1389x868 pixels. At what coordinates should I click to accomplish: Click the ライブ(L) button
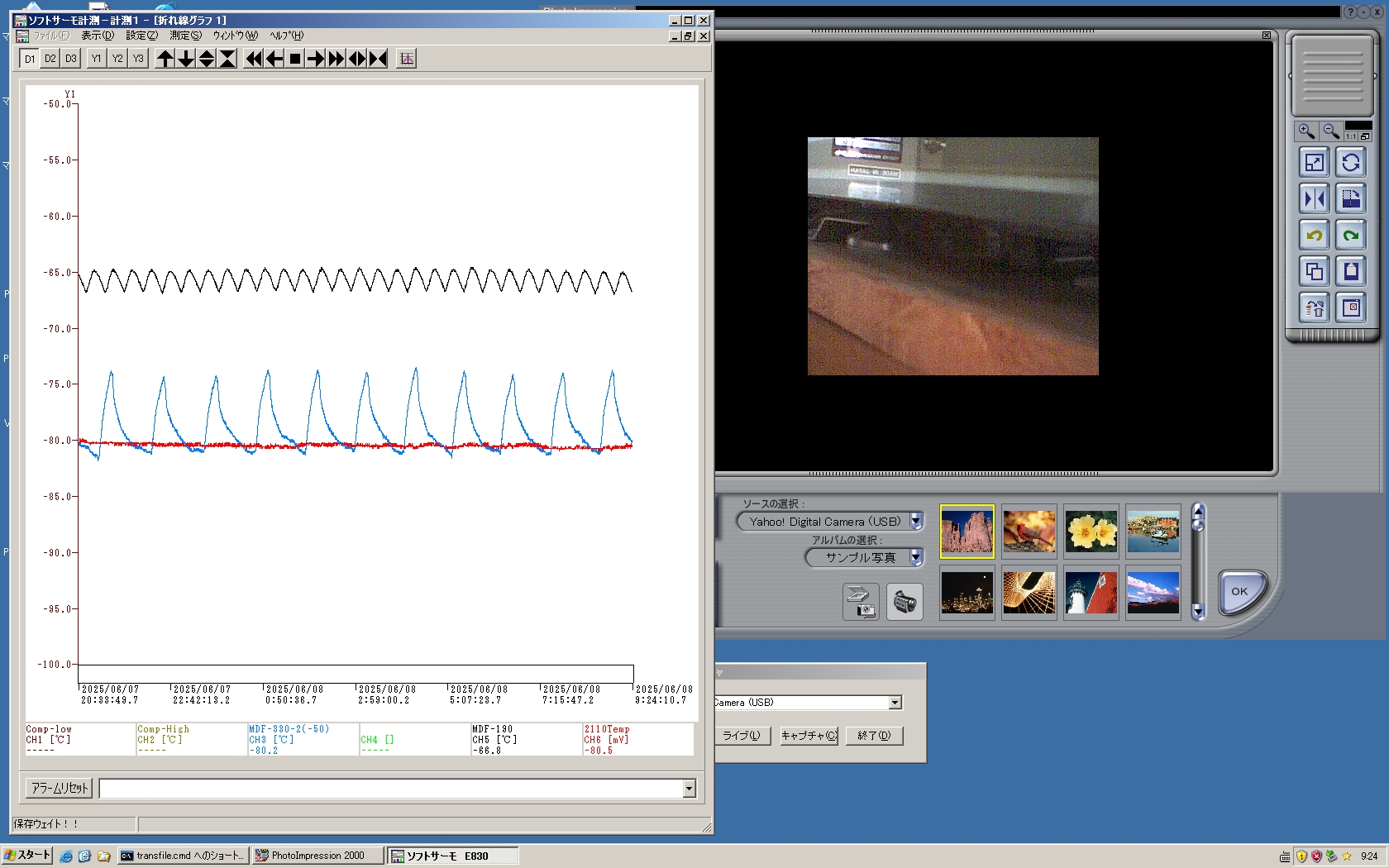(x=742, y=736)
